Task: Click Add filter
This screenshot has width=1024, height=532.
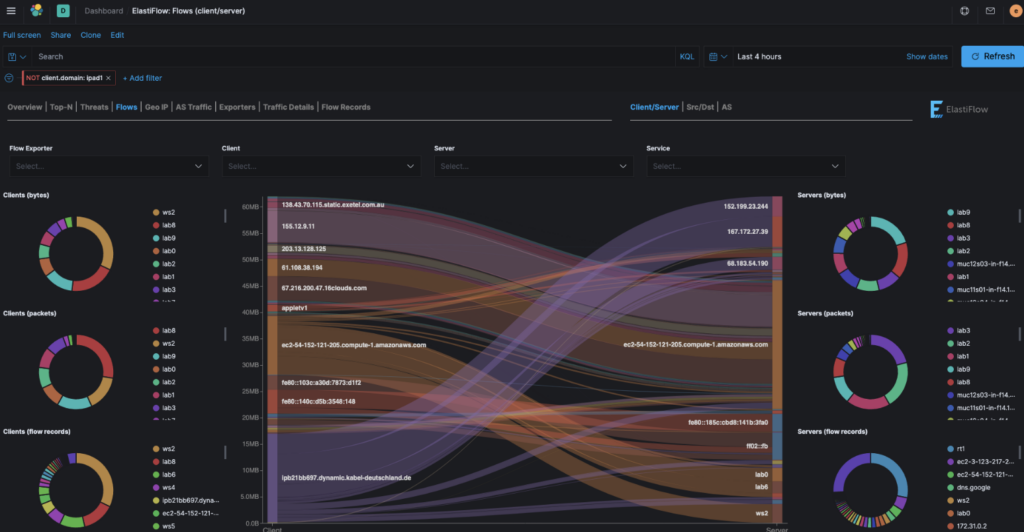Action: tap(142, 78)
